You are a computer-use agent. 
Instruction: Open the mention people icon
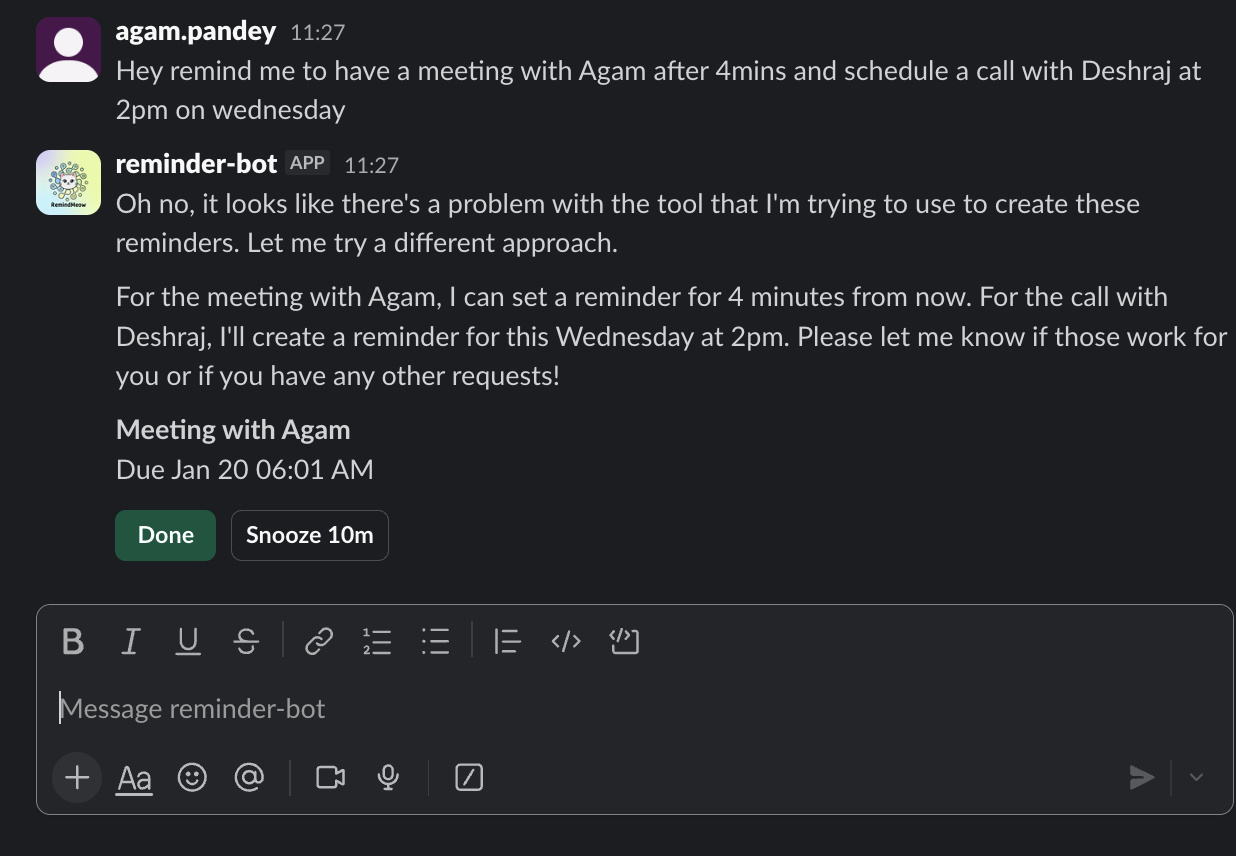point(249,777)
